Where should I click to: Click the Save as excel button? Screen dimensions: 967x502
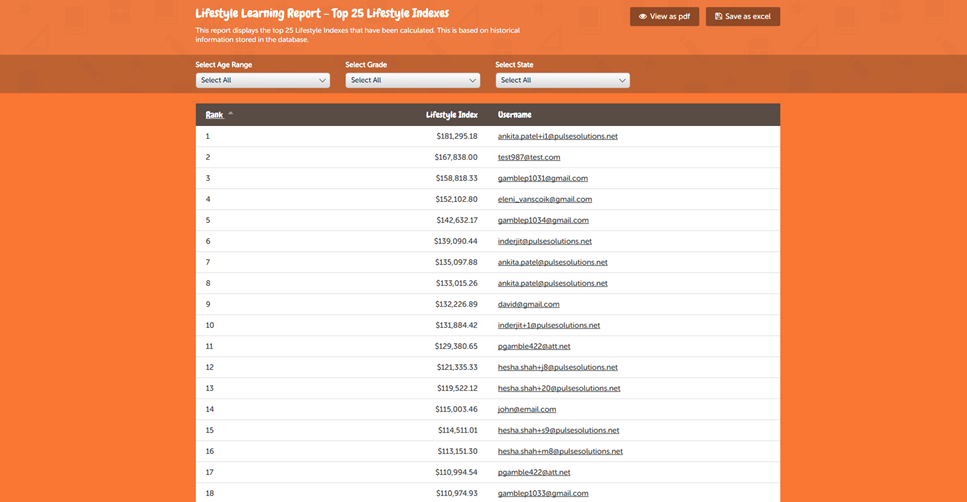tap(742, 17)
